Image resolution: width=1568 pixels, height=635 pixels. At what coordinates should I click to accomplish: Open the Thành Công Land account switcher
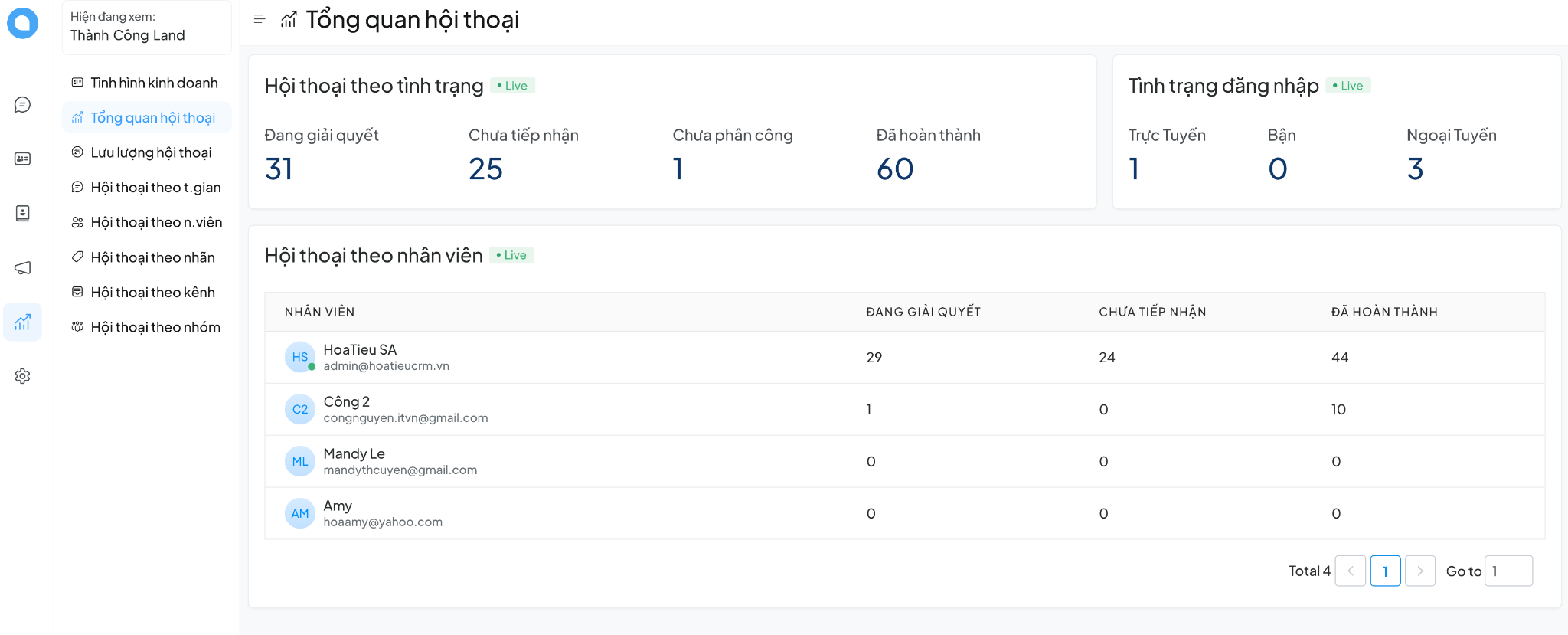146,27
